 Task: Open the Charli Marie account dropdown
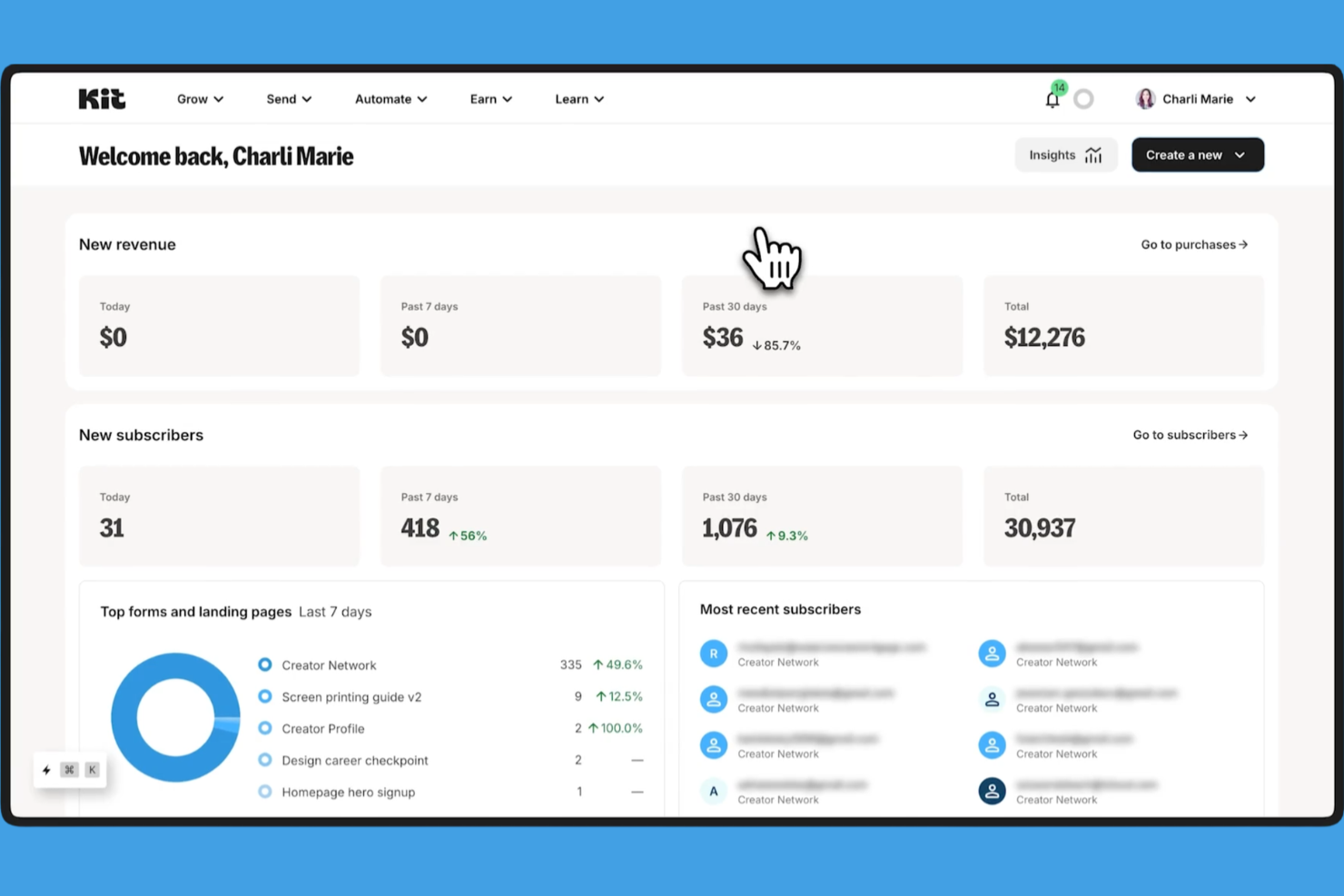click(x=1198, y=99)
